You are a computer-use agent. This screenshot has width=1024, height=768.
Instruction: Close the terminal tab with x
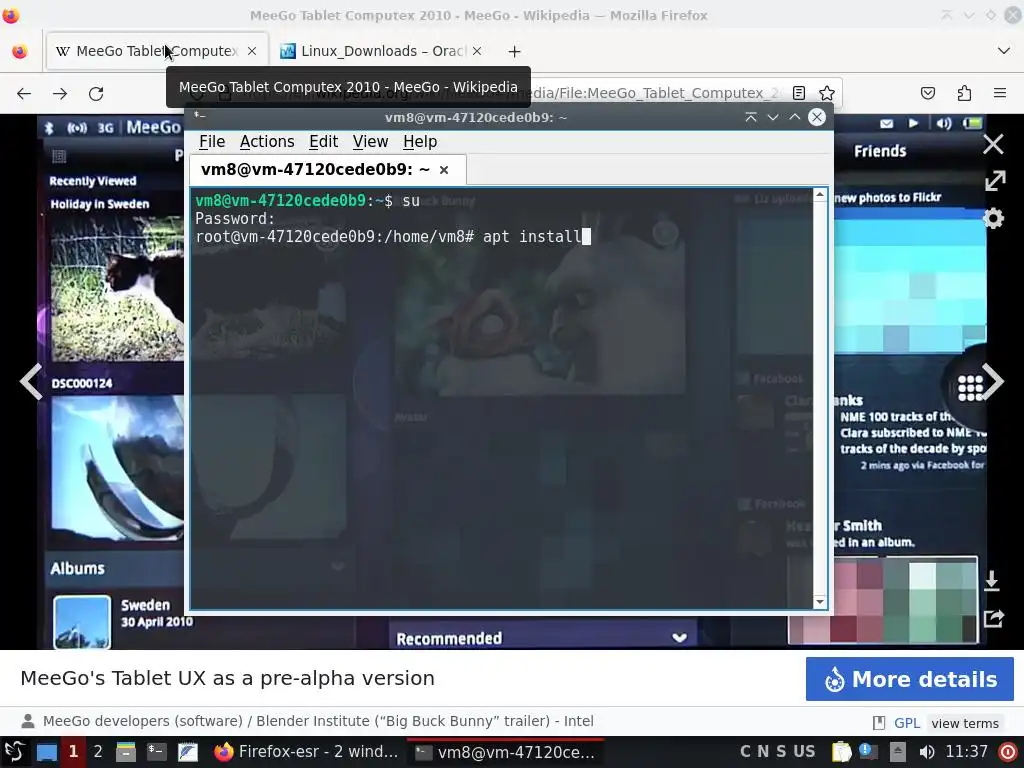444,170
